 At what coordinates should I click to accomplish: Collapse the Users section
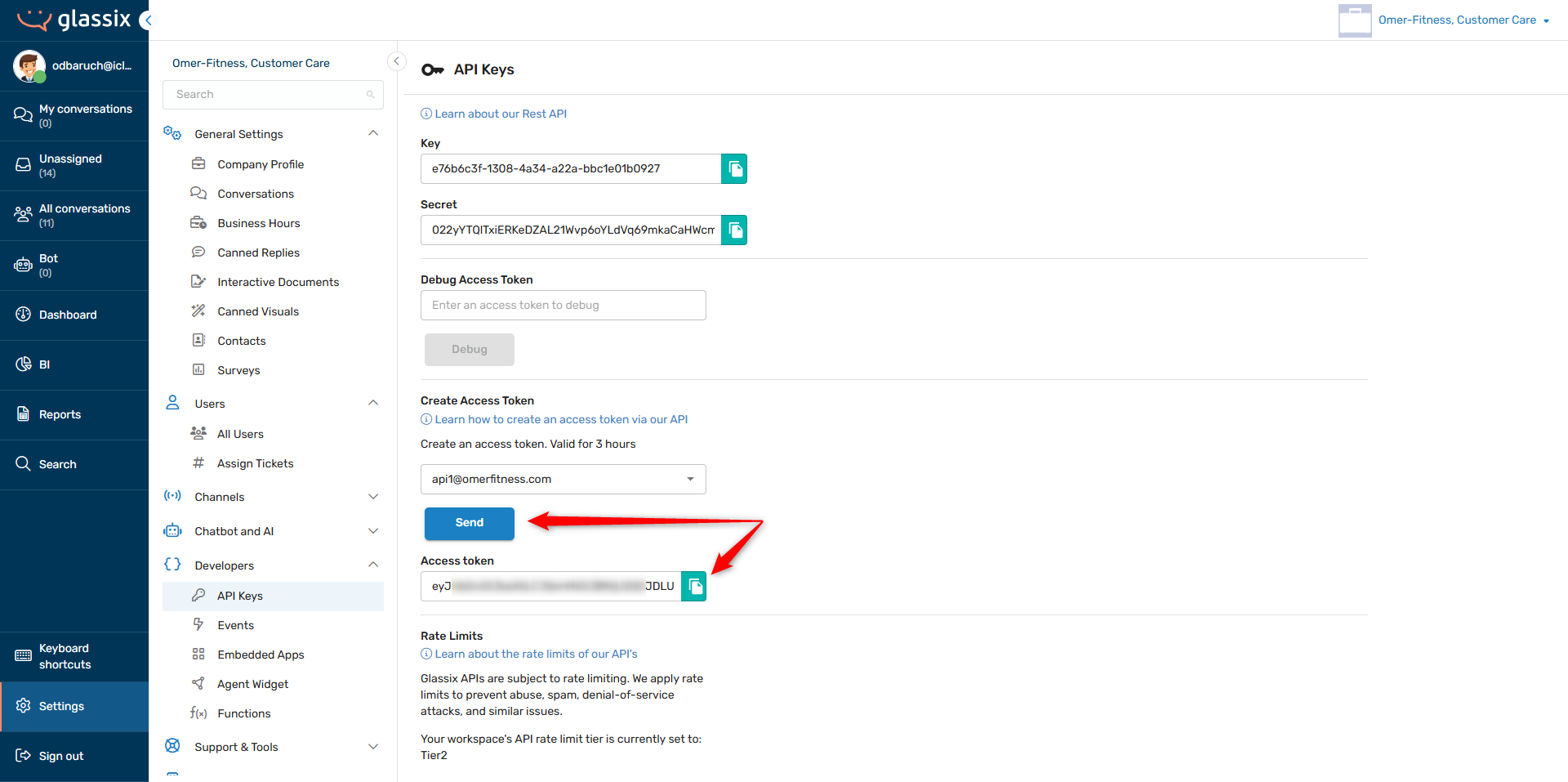pos(373,403)
